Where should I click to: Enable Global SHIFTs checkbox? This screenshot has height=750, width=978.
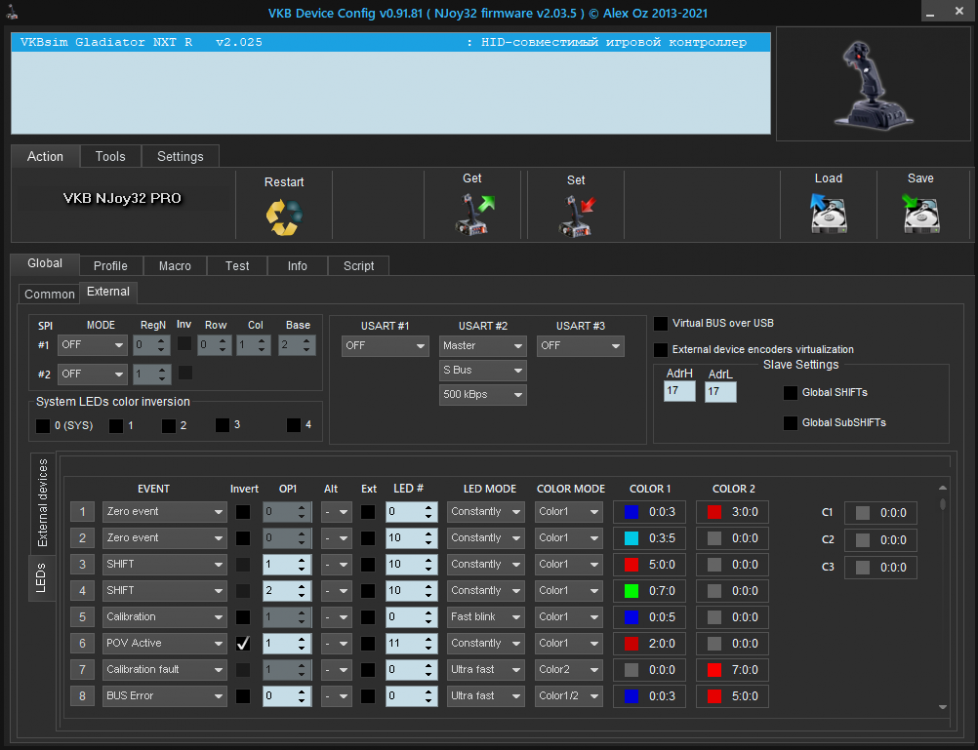[x=790, y=393]
